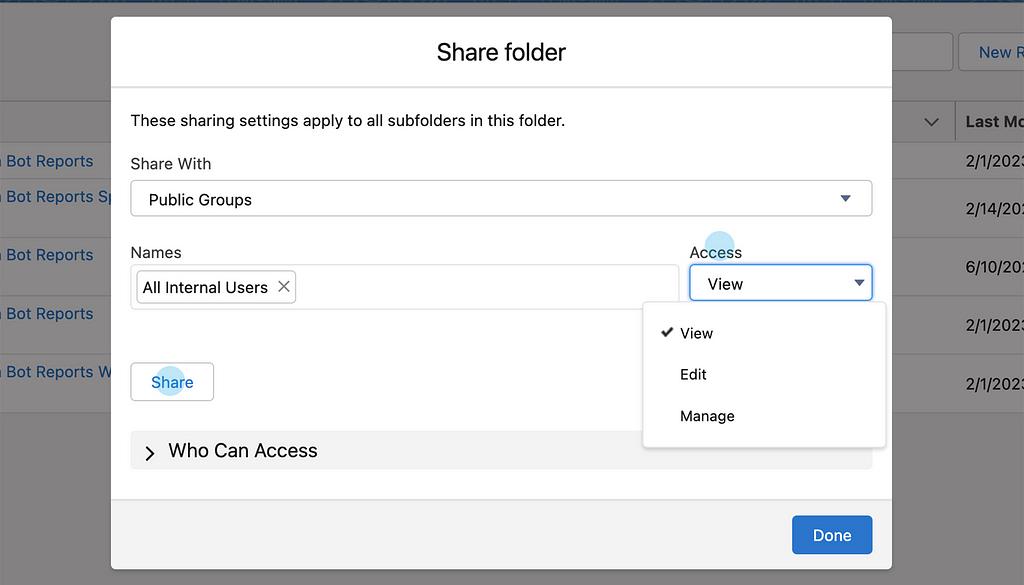Choose Edit from the Access list
This screenshot has height=585, width=1024.
[x=693, y=374]
